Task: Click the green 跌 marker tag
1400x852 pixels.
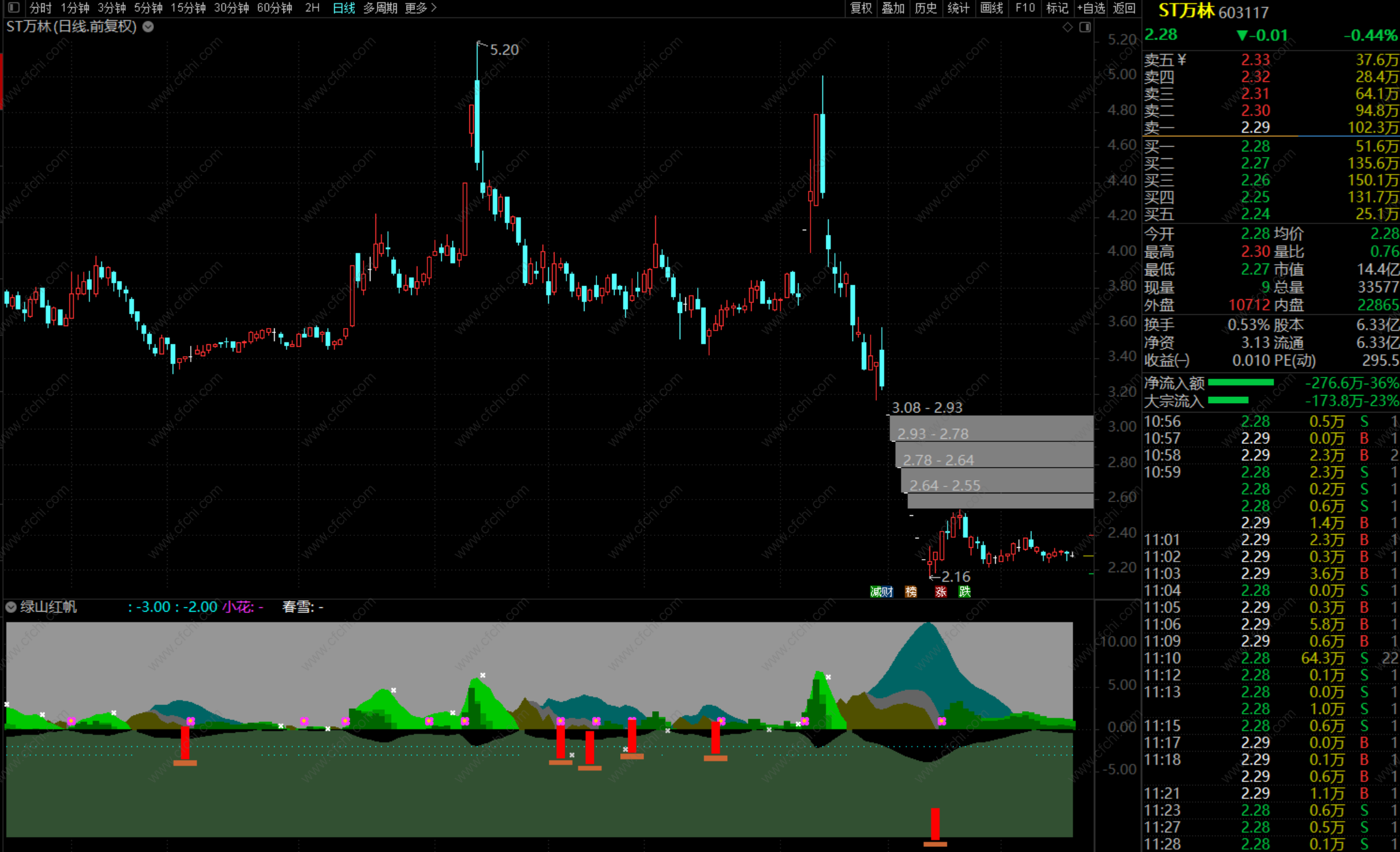Action: pyautogui.click(x=964, y=592)
